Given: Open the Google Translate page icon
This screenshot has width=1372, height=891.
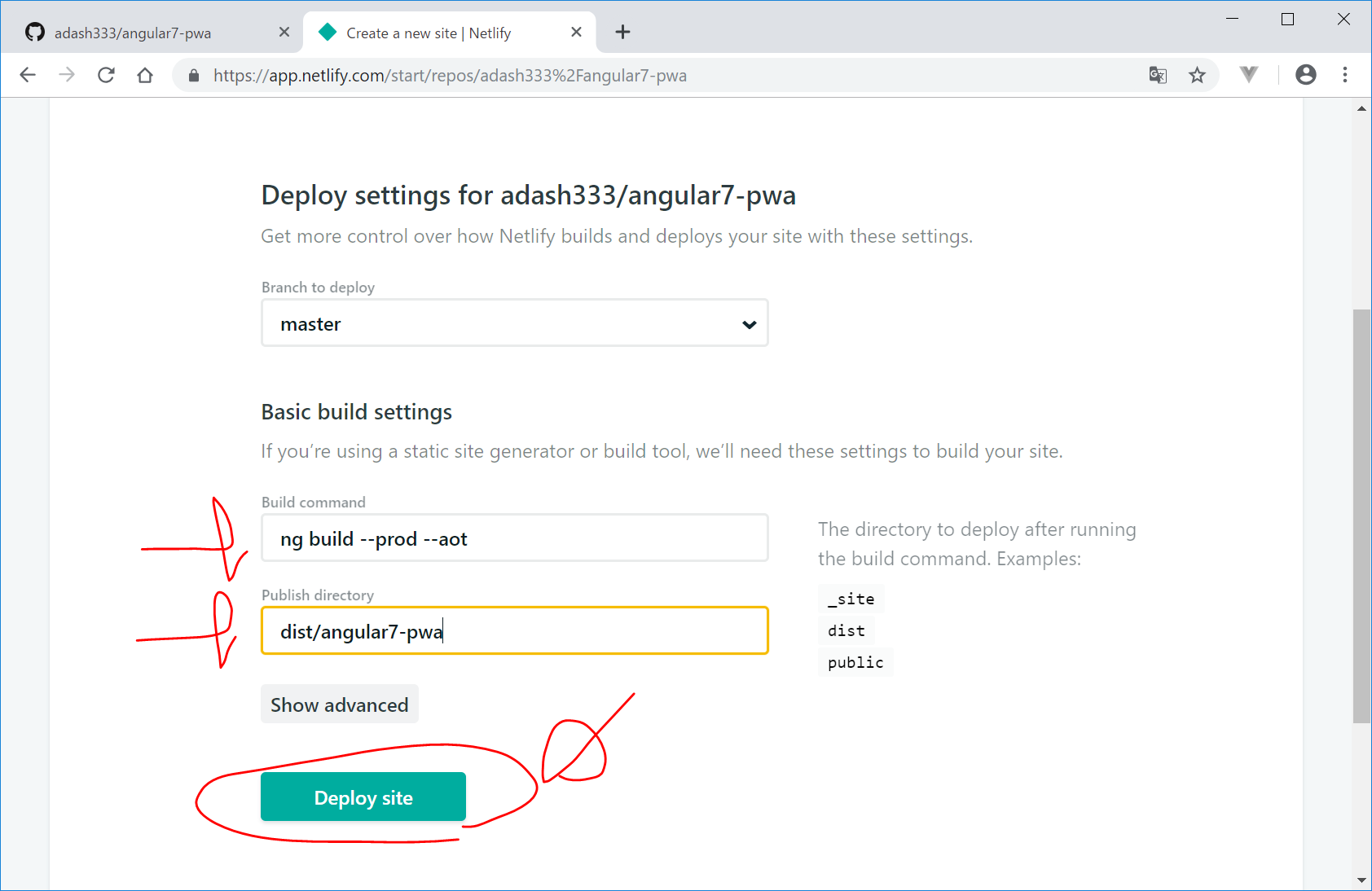Looking at the screenshot, I should point(1158,75).
